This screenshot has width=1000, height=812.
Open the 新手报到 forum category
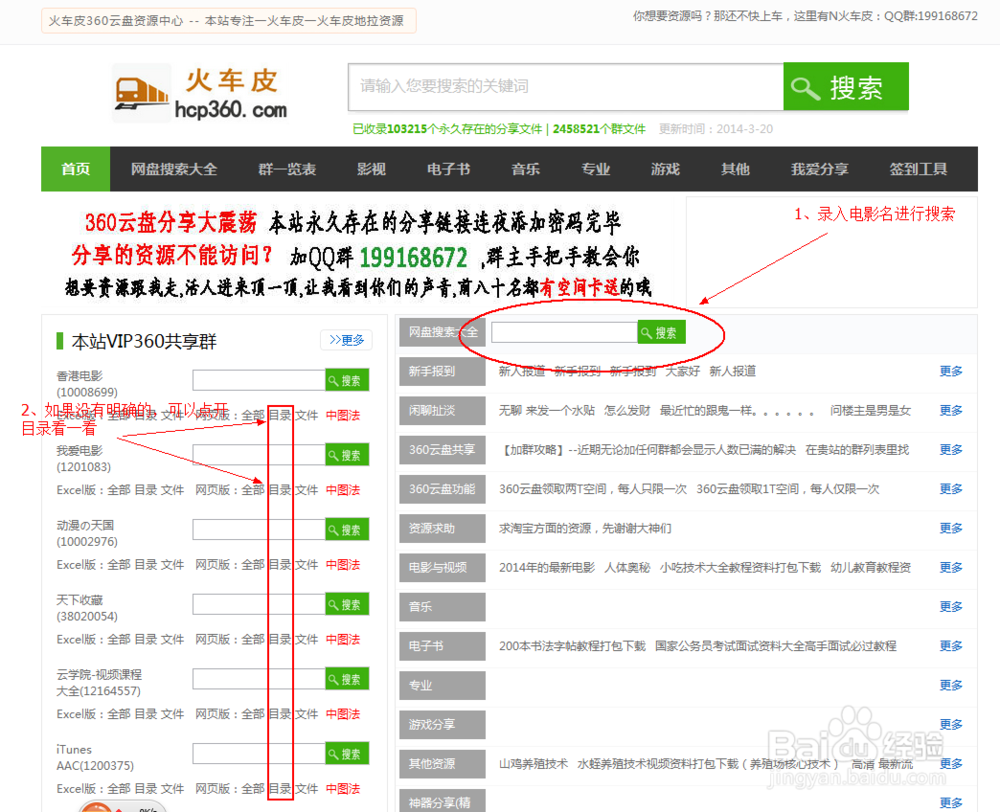point(442,371)
